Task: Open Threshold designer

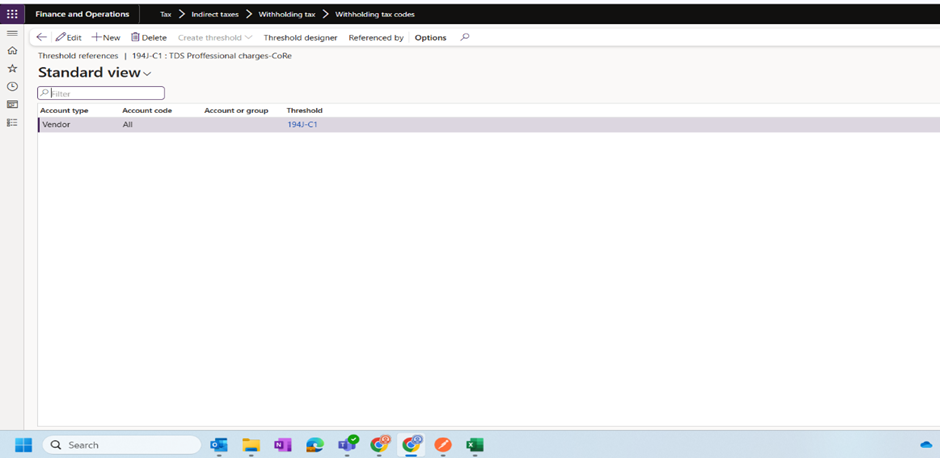Action: point(300,37)
